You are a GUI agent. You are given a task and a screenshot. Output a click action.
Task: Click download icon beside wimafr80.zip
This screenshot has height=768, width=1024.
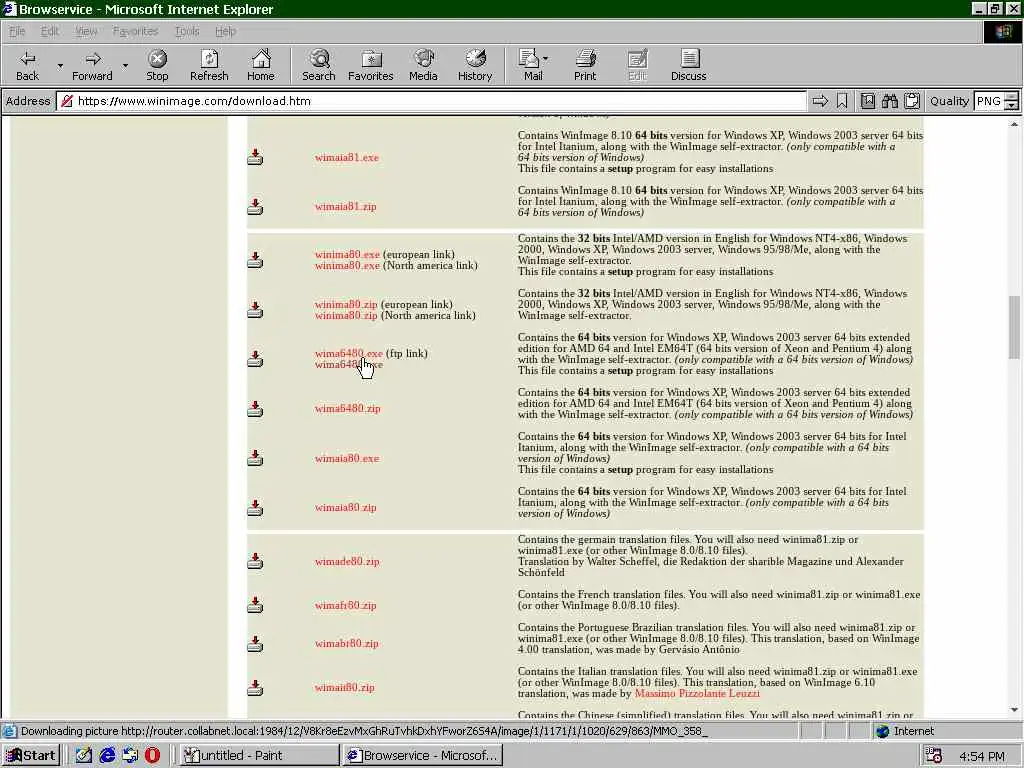coord(255,605)
